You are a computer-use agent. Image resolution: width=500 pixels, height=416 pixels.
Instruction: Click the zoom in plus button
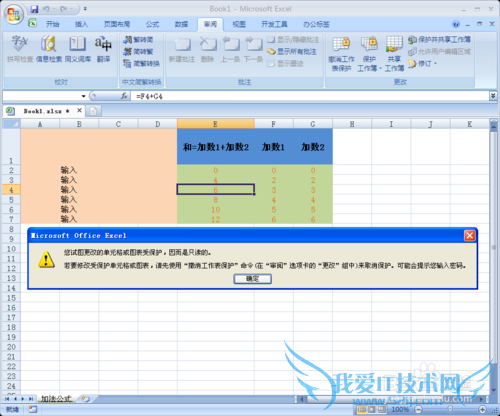click(x=482, y=409)
